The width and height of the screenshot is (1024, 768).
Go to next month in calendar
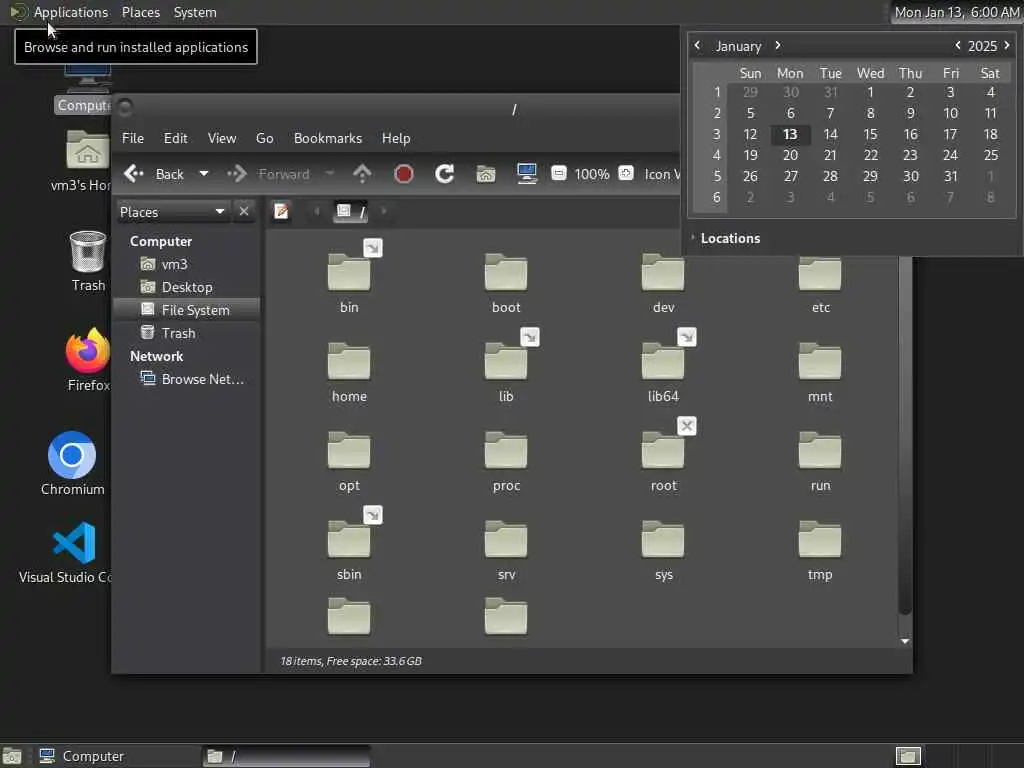[x=777, y=45]
